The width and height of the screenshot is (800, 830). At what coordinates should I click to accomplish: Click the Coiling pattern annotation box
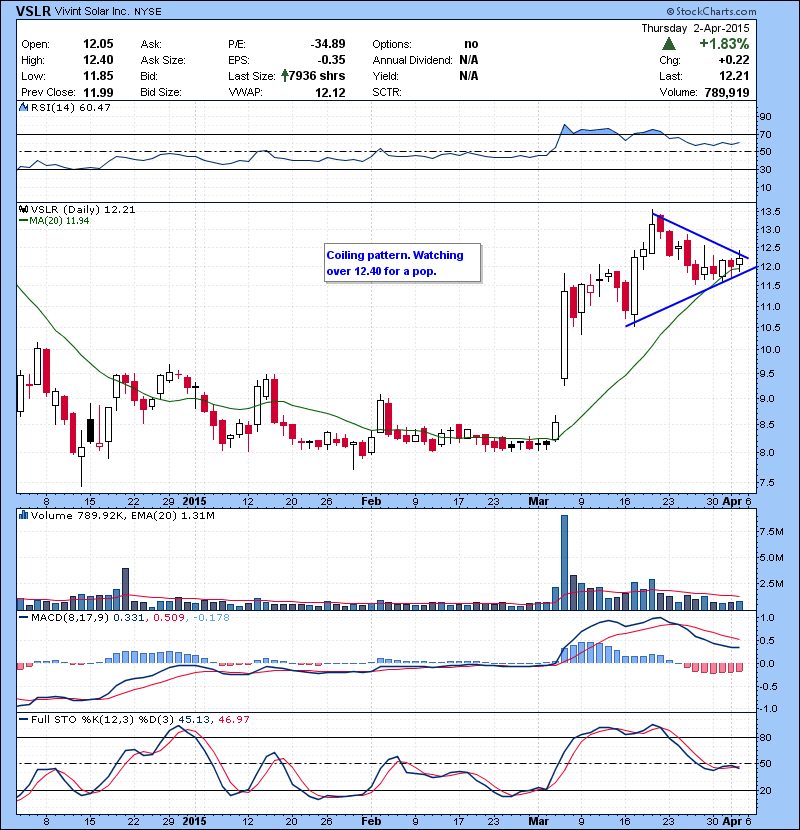(402, 263)
